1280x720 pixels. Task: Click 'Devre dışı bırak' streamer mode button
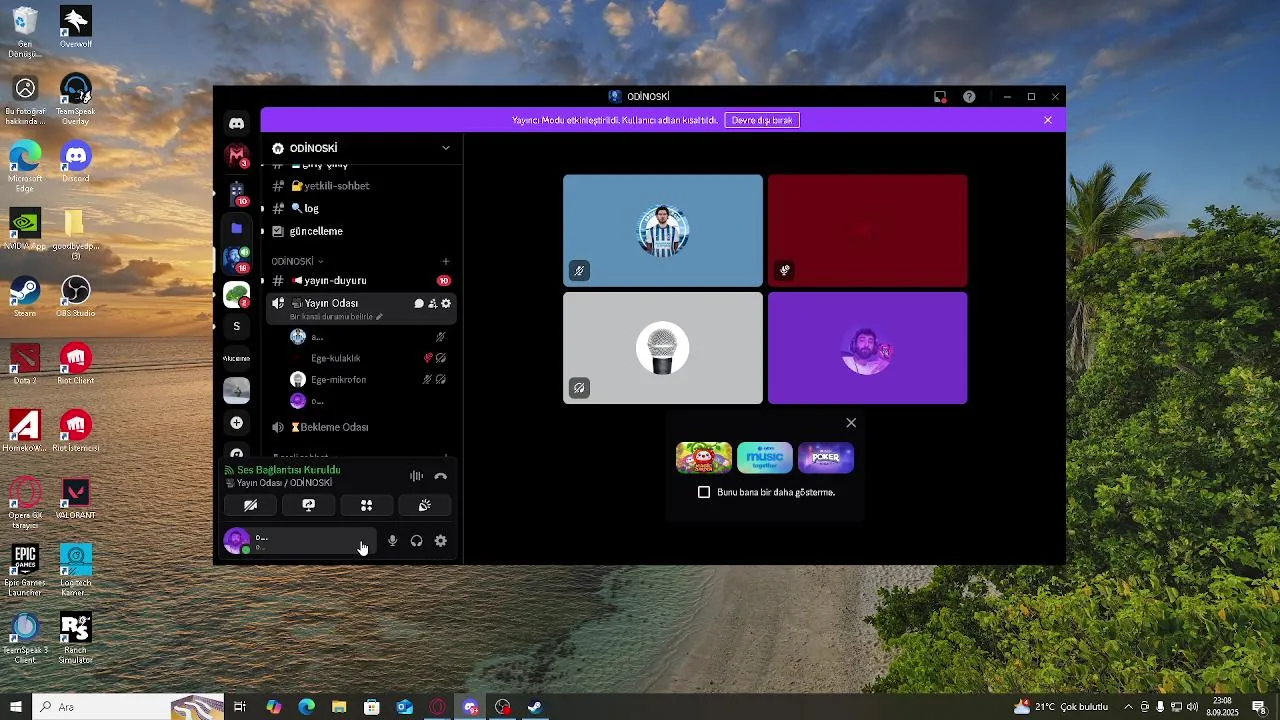point(762,120)
